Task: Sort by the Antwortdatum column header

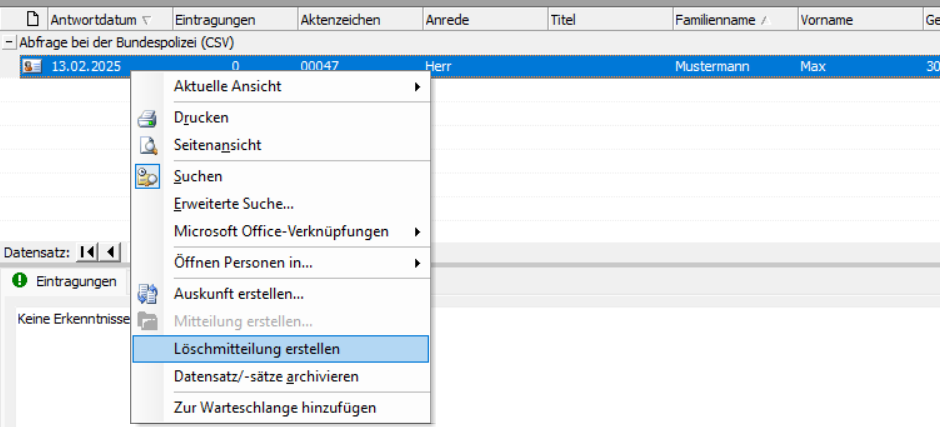Action: (x=95, y=19)
